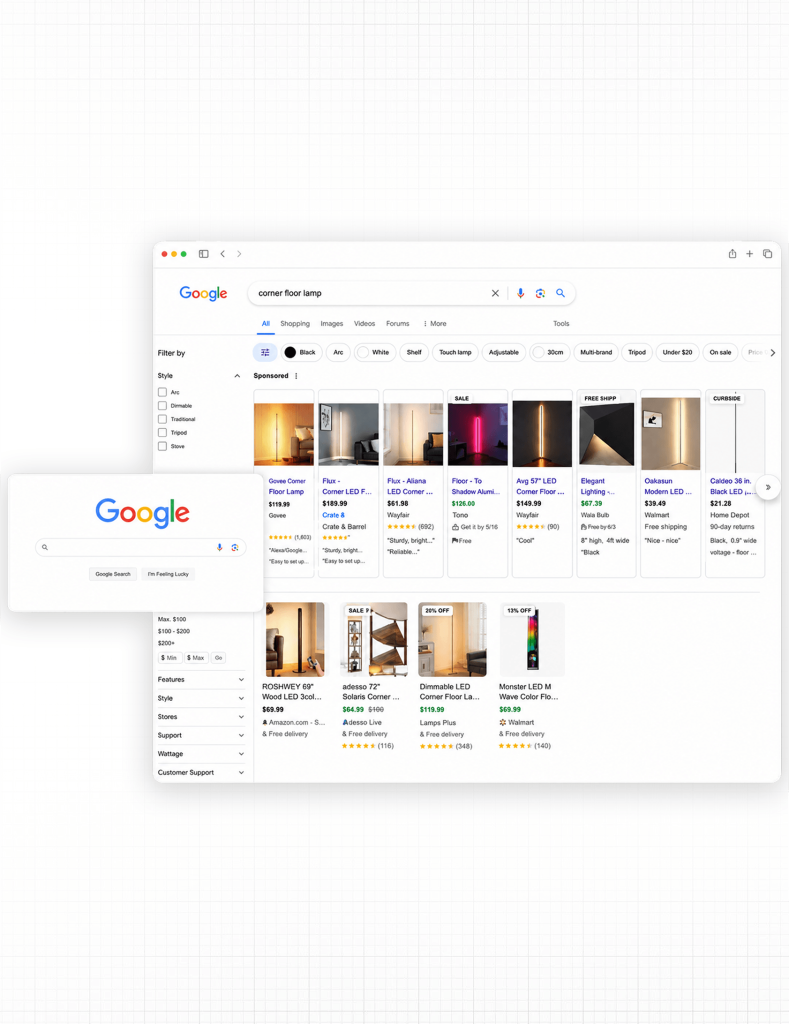Check the Traditional style checkbox
The width and height of the screenshot is (789, 1024).
tap(162, 419)
